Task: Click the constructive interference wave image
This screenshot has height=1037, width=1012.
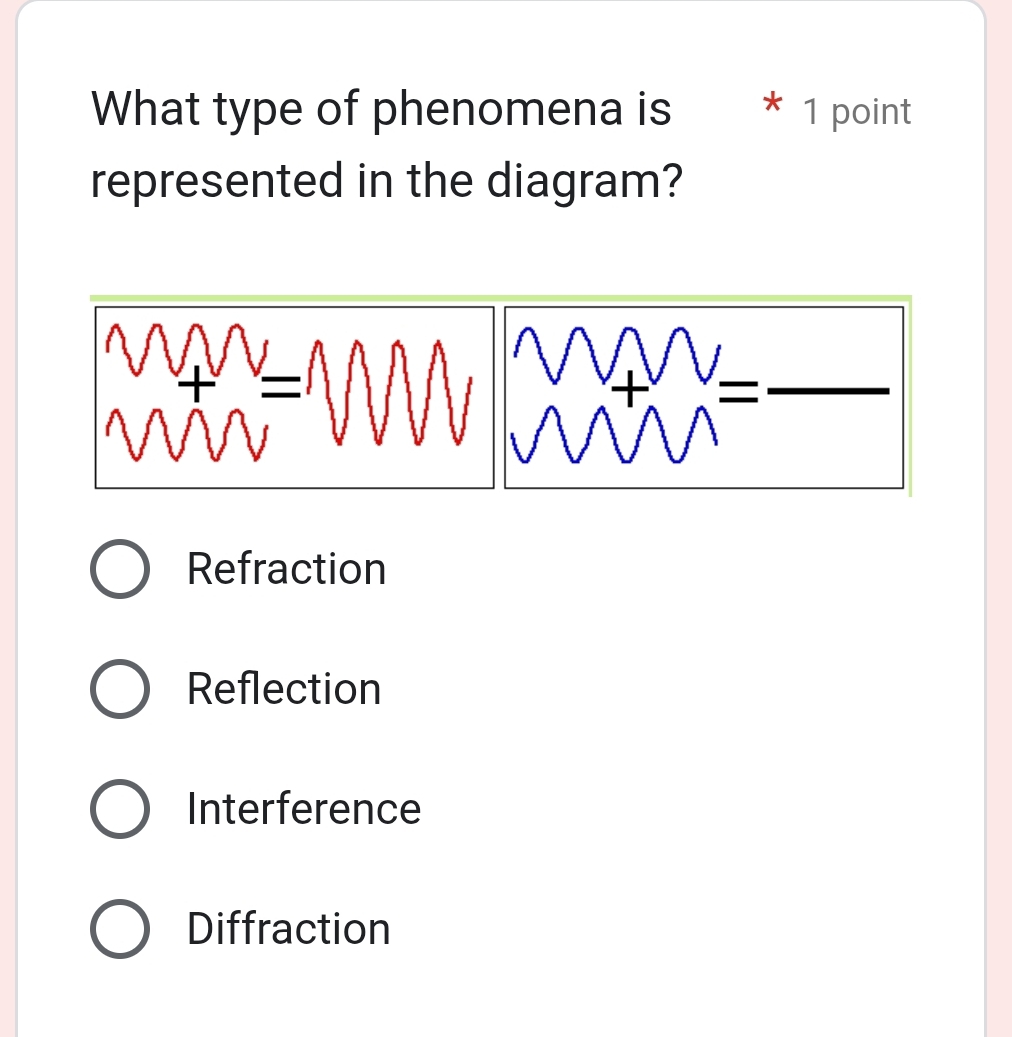Action: coord(295,395)
